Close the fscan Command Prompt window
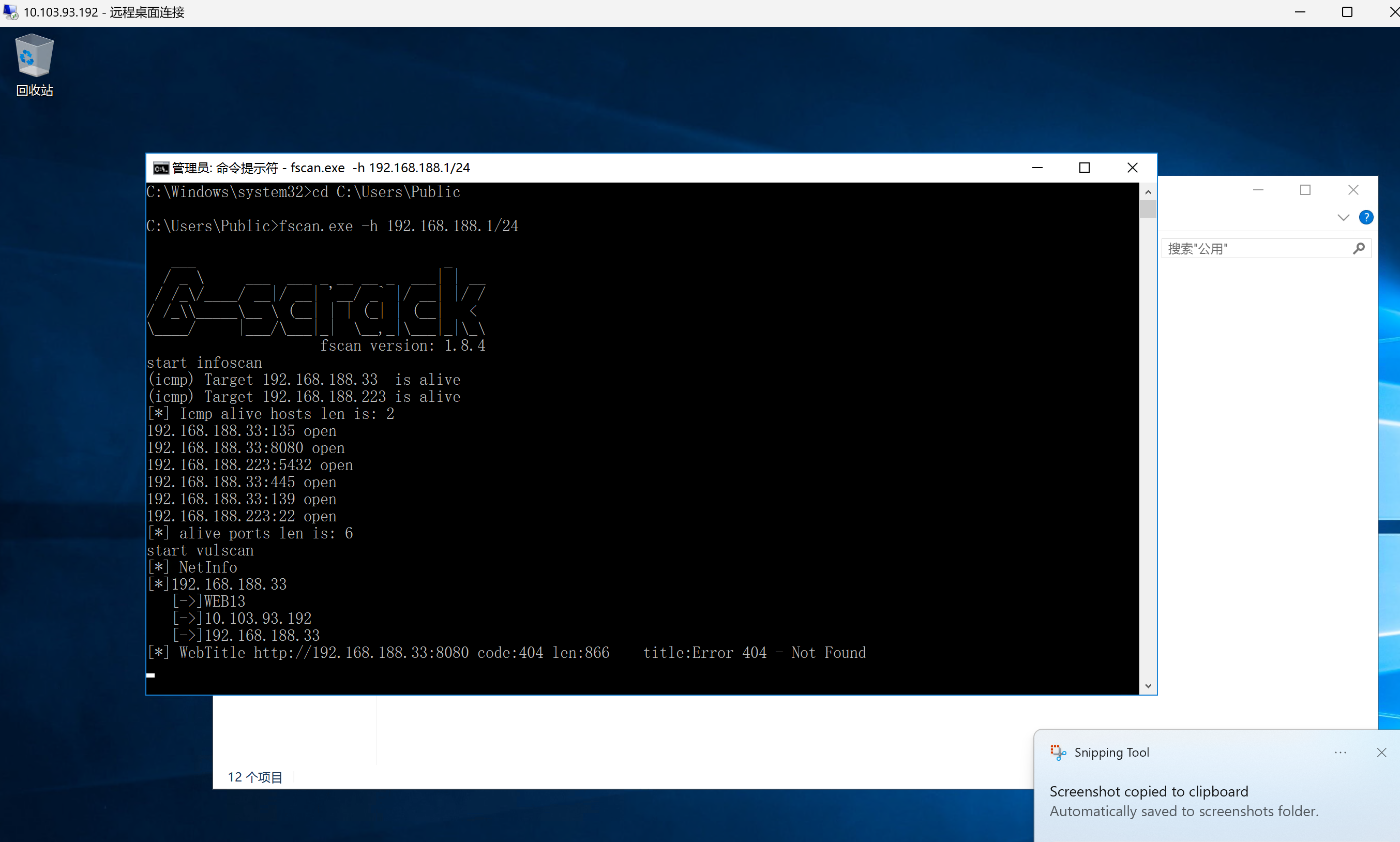Image resolution: width=1400 pixels, height=842 pixels. 1132,168
